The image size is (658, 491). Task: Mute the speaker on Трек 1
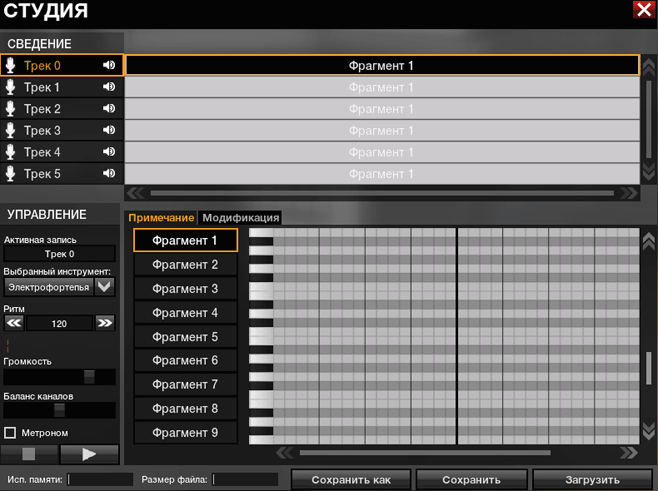point(109,87)
